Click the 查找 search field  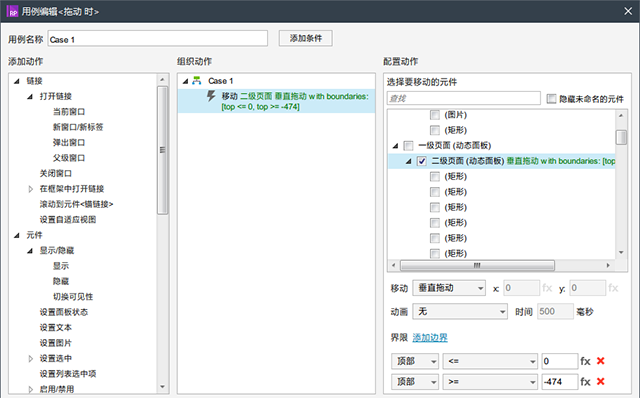pyautogui.click(x=464, y=98)
